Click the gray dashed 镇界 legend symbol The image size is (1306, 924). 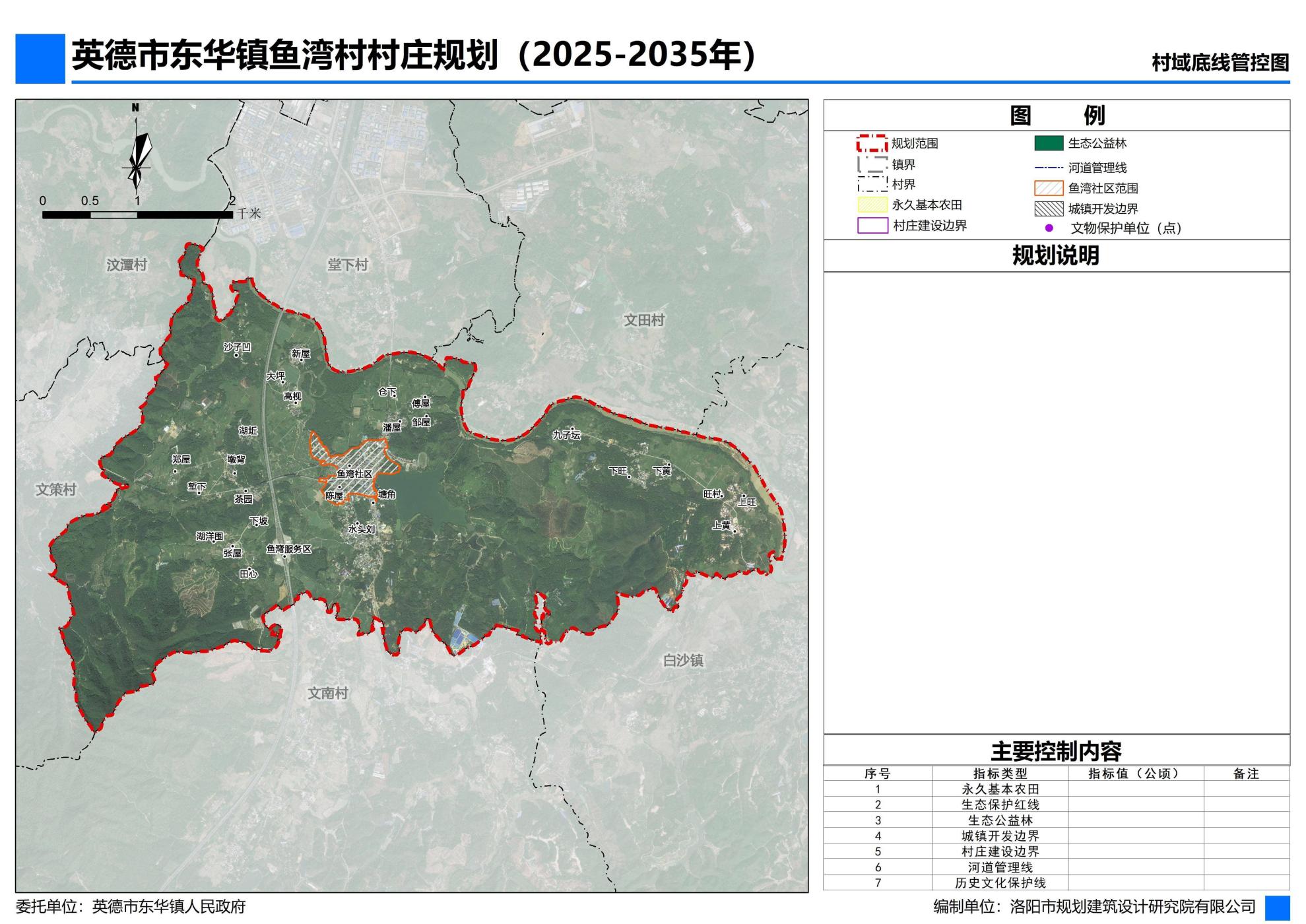tap(871, 164)
